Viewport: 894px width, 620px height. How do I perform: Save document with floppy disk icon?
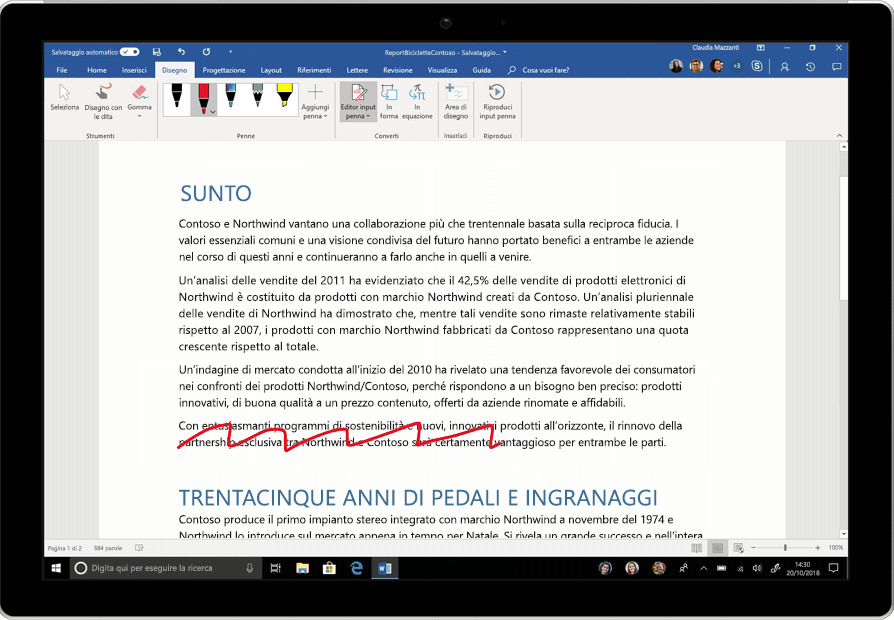tap(157, 51)
